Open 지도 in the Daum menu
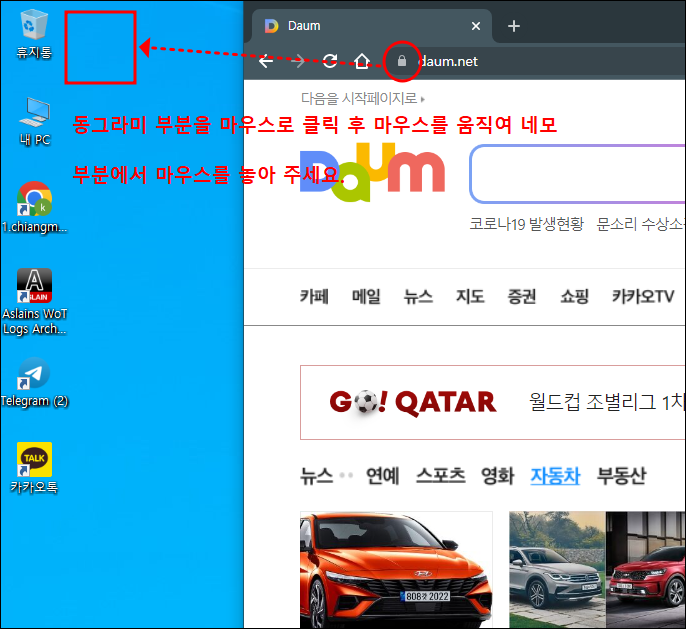The image size is (686, 629). coord(470,297)
